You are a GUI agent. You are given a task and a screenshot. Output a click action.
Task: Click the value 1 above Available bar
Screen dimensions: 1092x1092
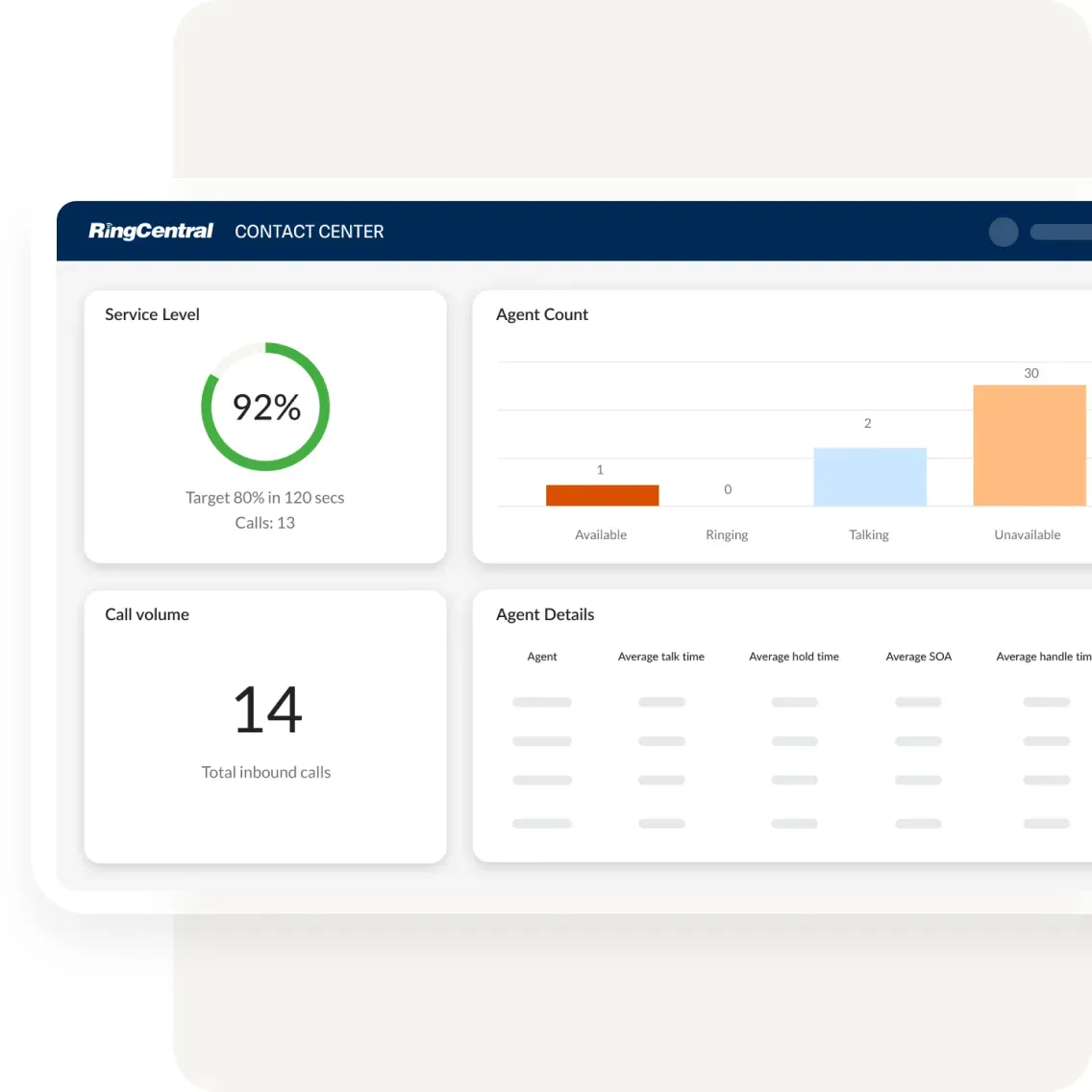click(x=600, y=470)
